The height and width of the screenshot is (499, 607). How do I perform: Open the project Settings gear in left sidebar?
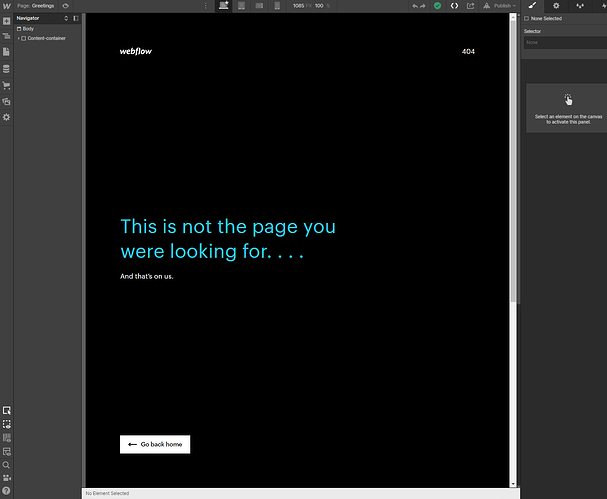7,117
